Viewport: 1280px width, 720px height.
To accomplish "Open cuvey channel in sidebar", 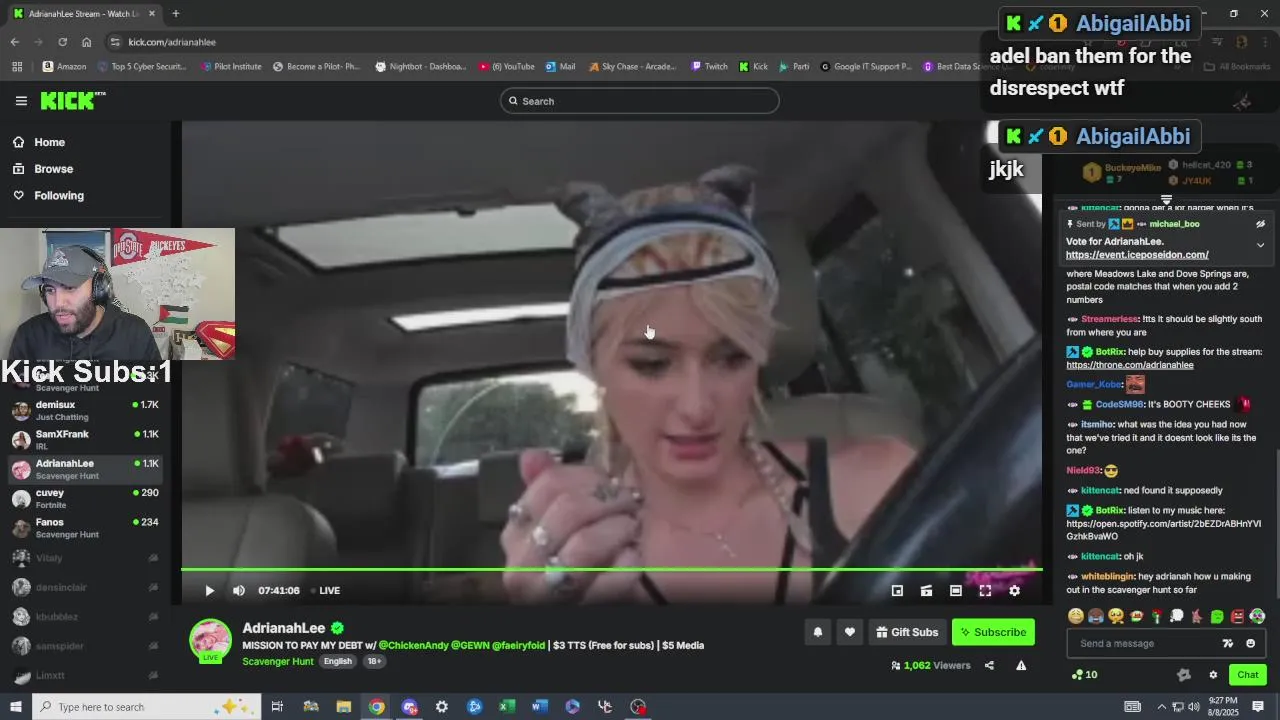I will (85, 498).
